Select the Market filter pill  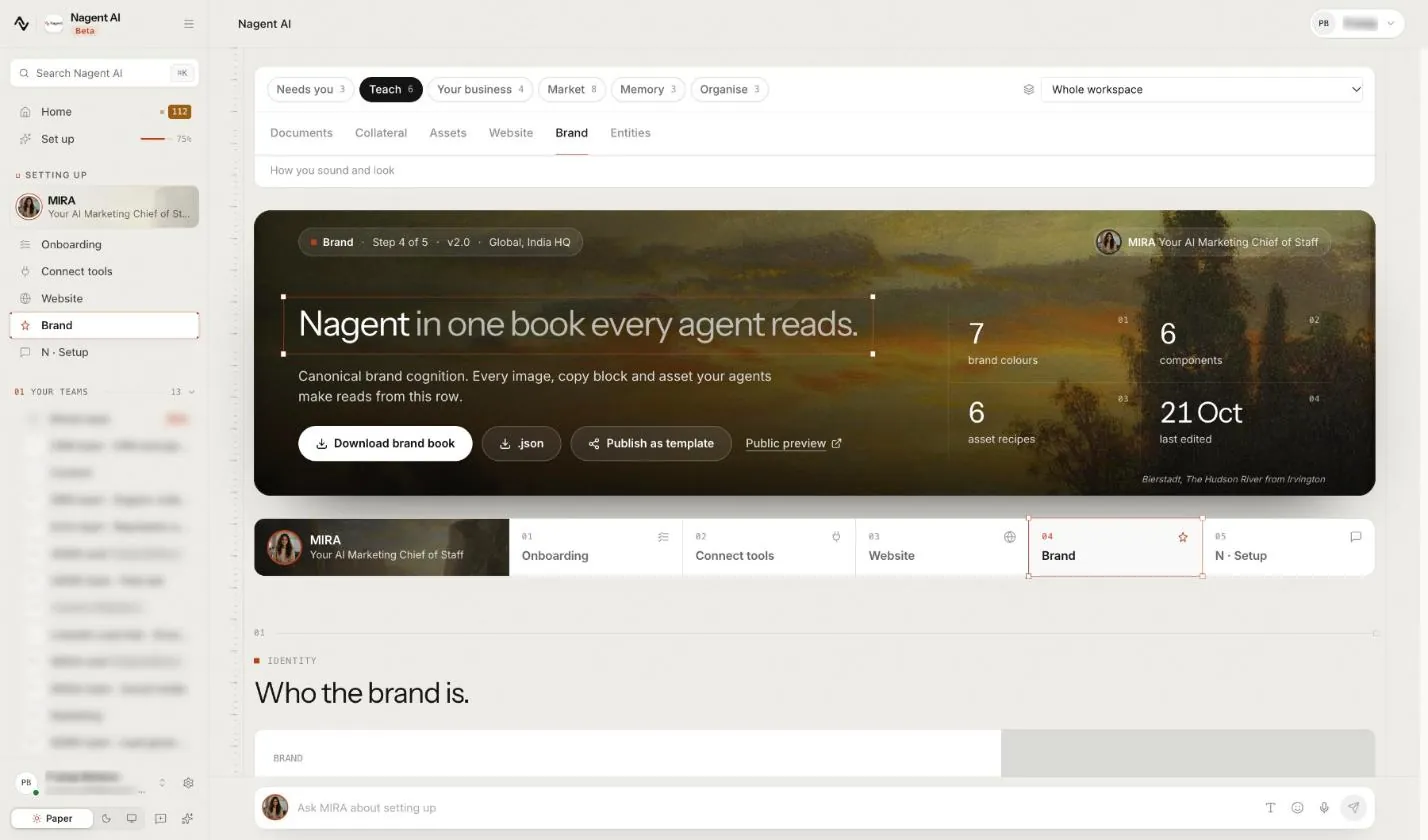(571, 89)
